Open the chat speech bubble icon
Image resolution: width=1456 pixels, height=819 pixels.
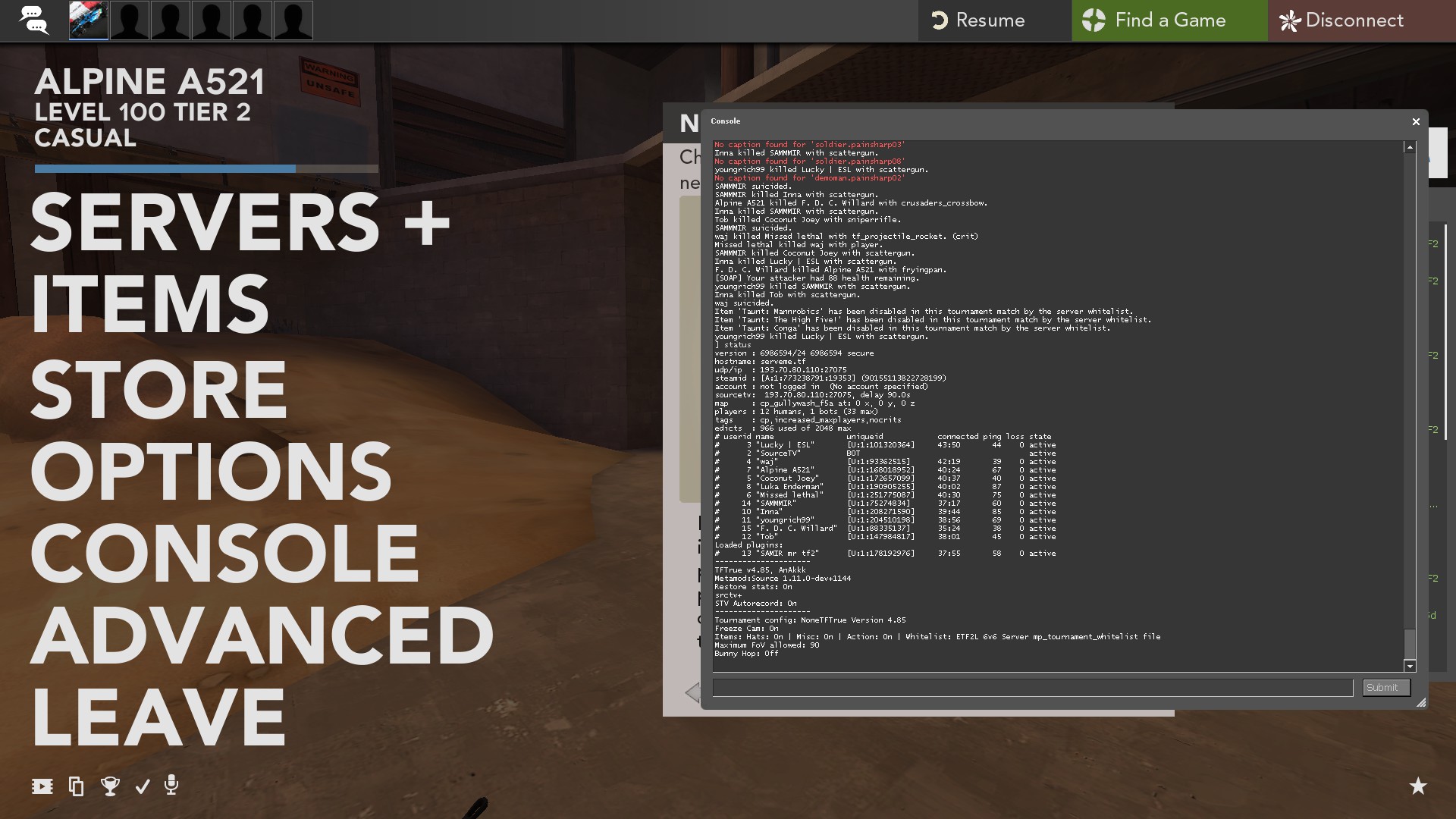click(x=34, y=20)
